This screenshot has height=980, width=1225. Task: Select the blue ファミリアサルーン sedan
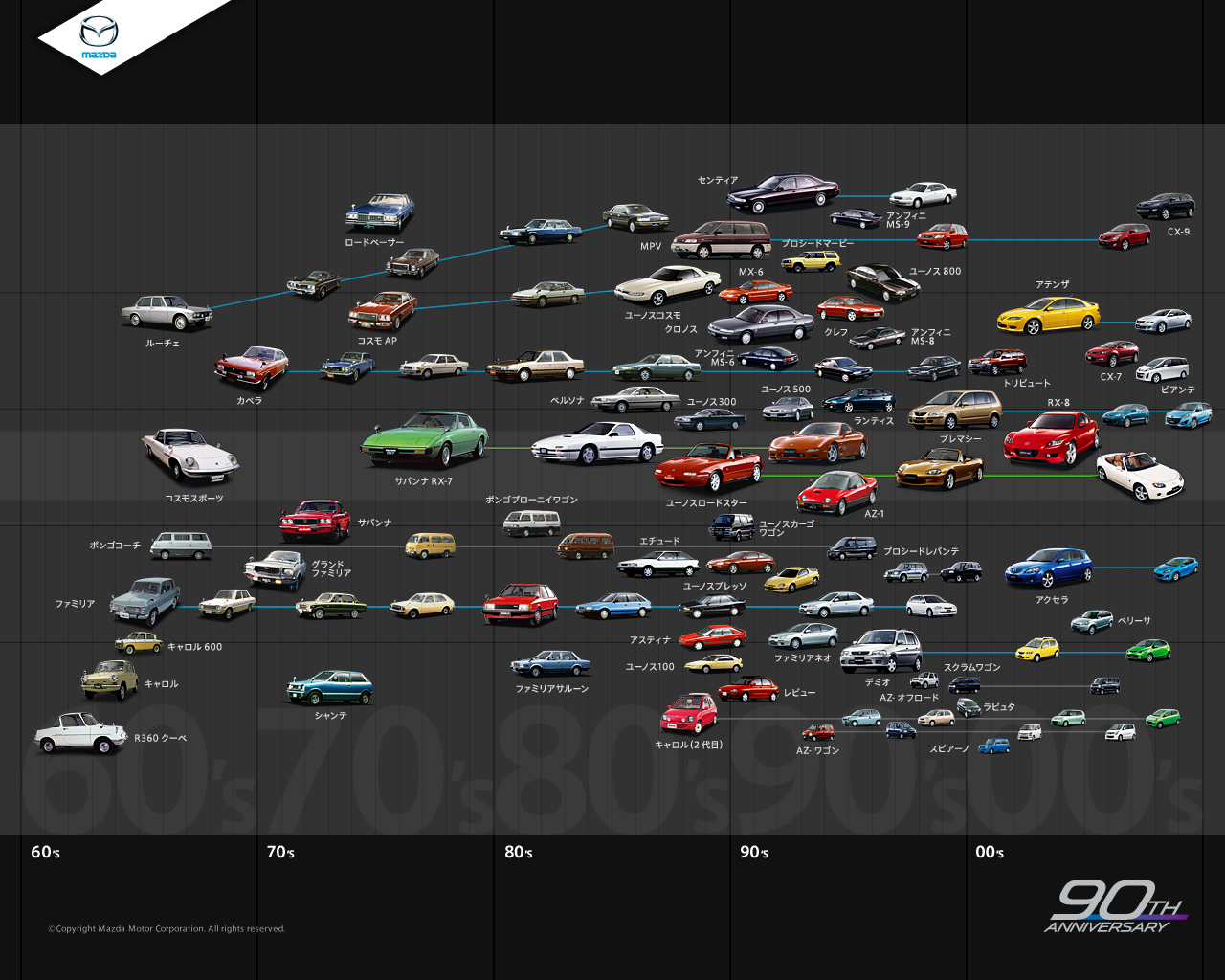[x=550, y=664]
